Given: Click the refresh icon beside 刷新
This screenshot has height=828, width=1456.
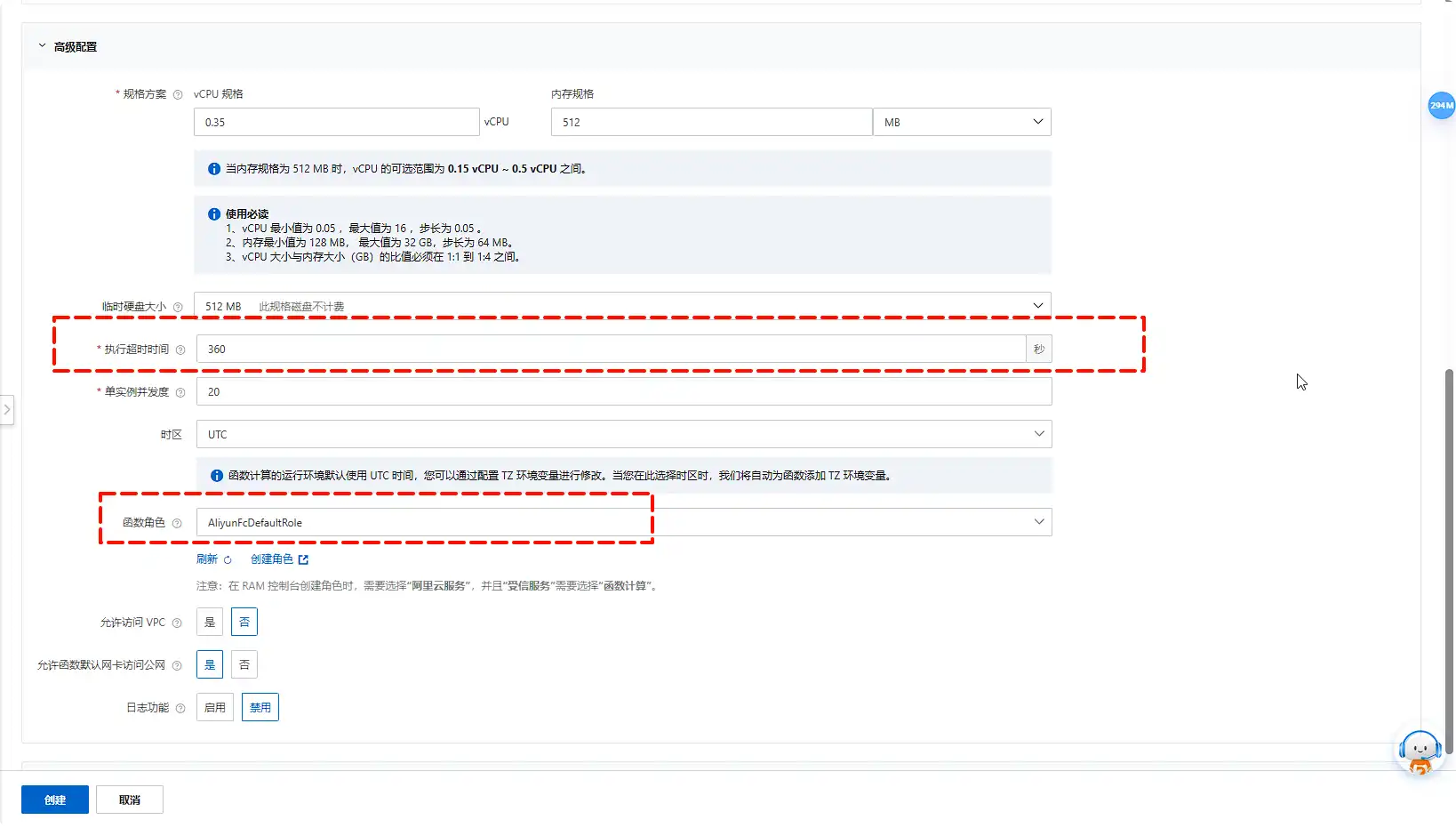Looking at the screenshot, I should 228,559.
